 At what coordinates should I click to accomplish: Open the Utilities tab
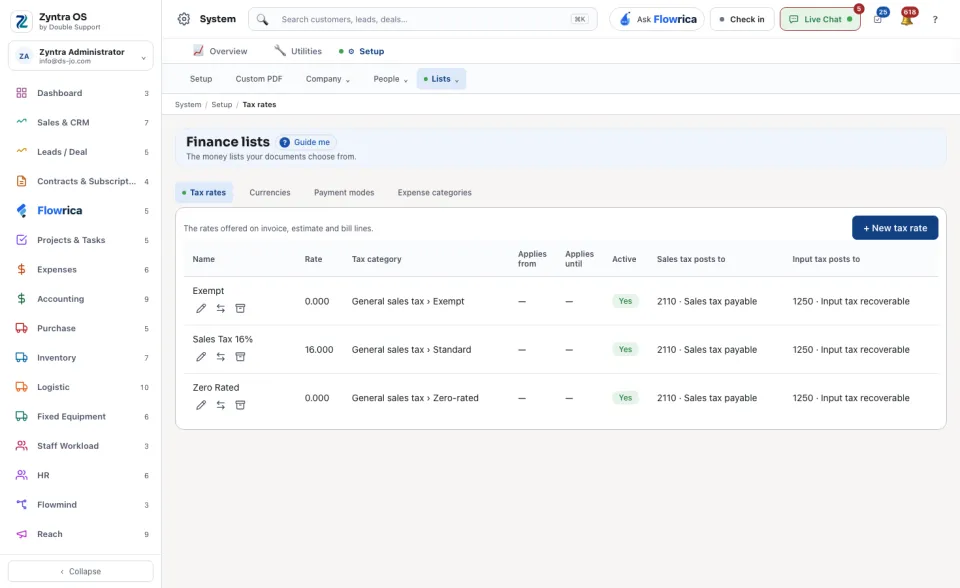298,51
